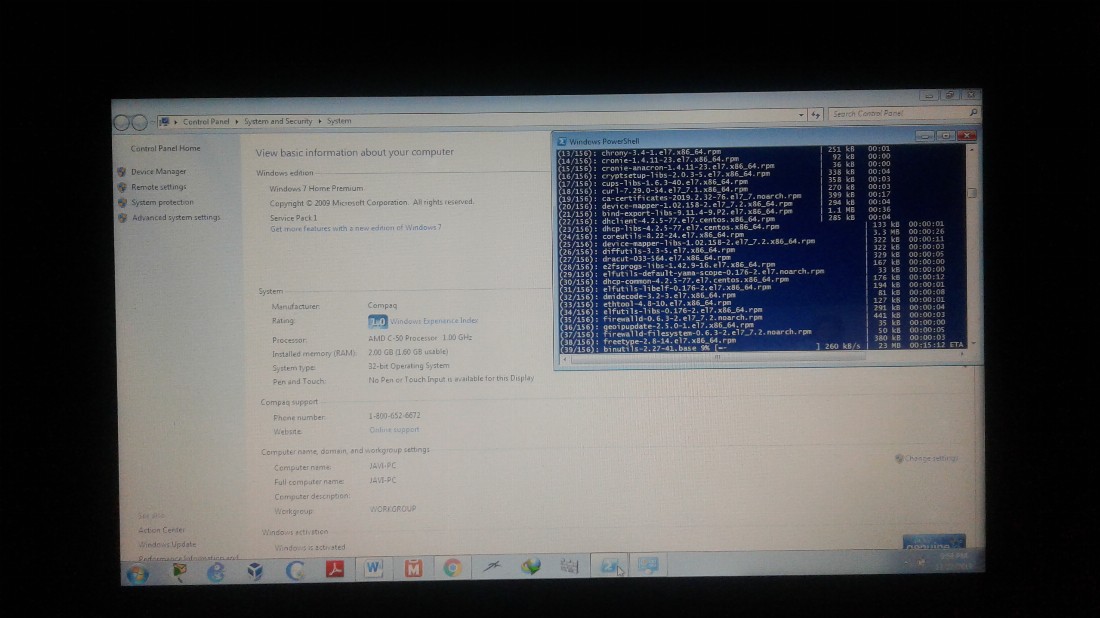This screenshot has height=618, width=1100.
Task: Open Action Center in See also
Action: coord(161,530)
